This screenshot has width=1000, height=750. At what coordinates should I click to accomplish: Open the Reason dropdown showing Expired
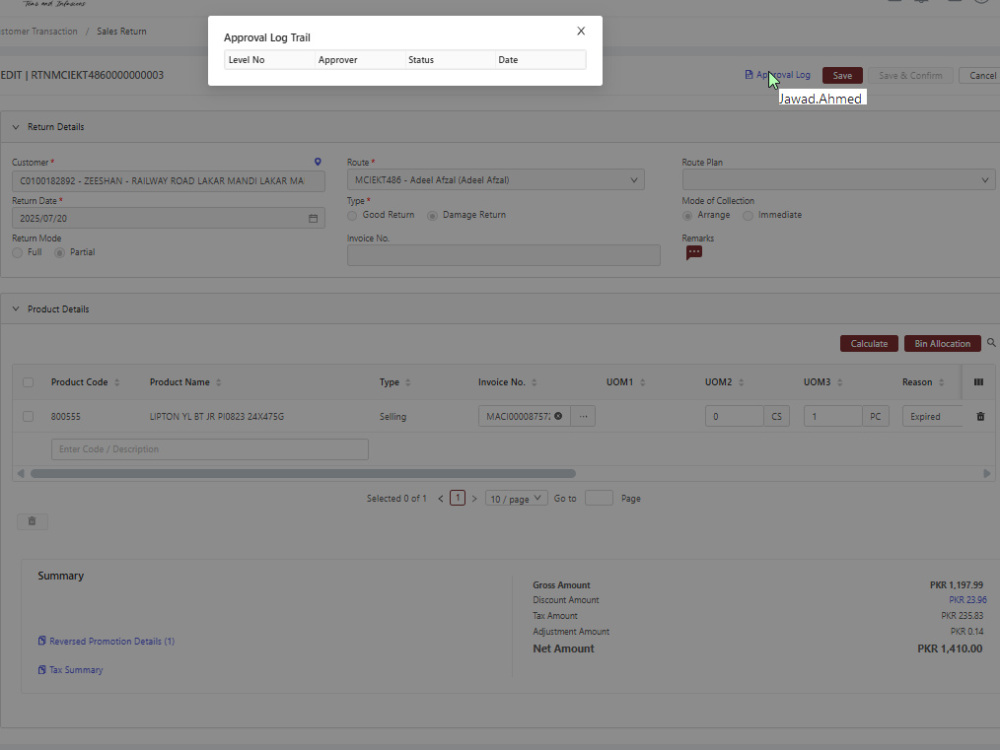click(932, 416)
